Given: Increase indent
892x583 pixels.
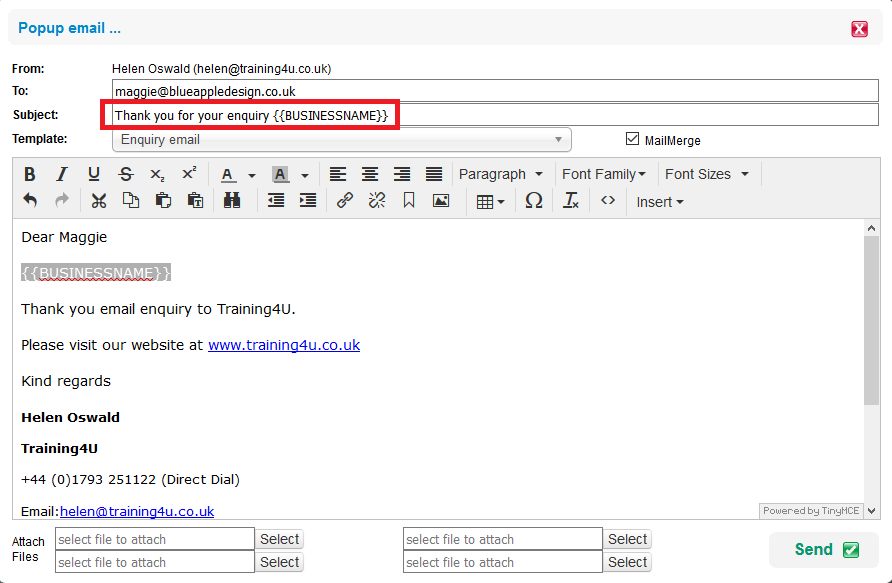Looking at the screenshot, I should 308,201.
